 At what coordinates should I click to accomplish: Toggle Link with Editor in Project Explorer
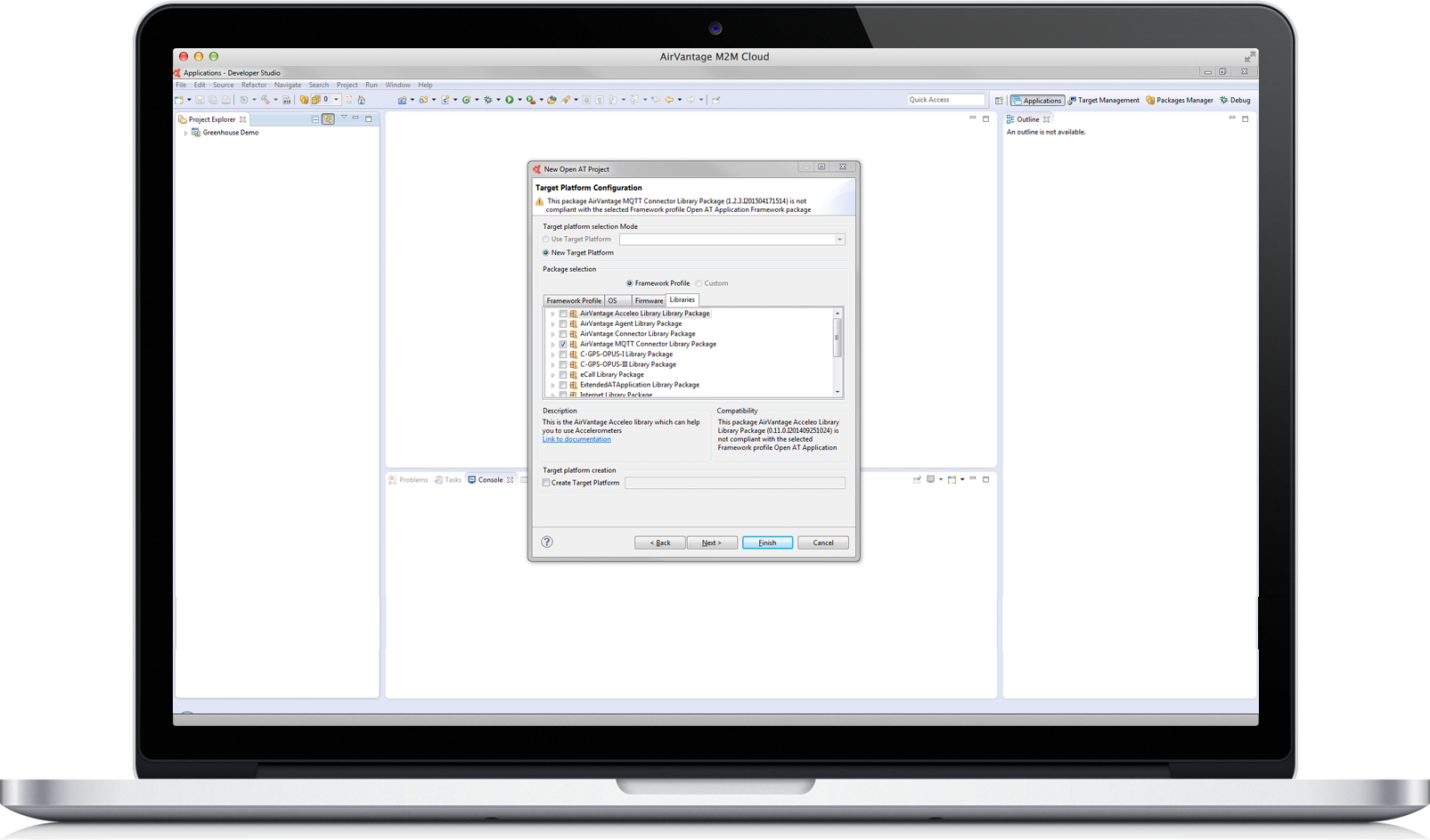click(x=328, y=119)
